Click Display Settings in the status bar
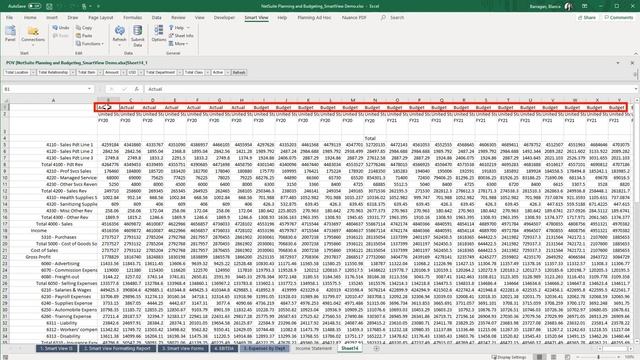Viewport: 640px width, 360px height. [509, 357]
